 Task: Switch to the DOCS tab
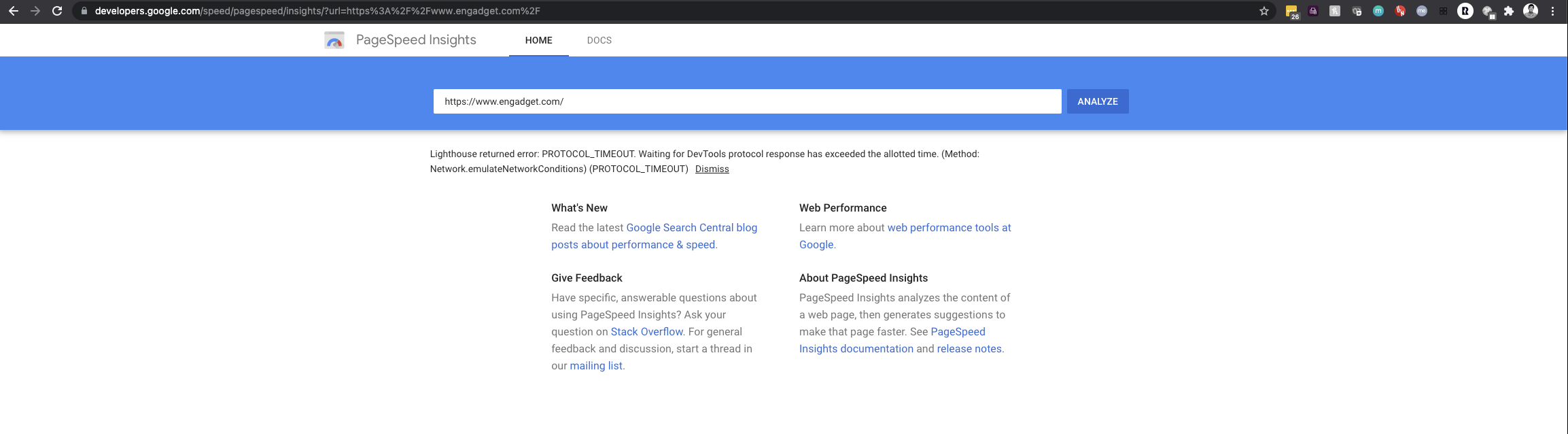pos(599,39)
